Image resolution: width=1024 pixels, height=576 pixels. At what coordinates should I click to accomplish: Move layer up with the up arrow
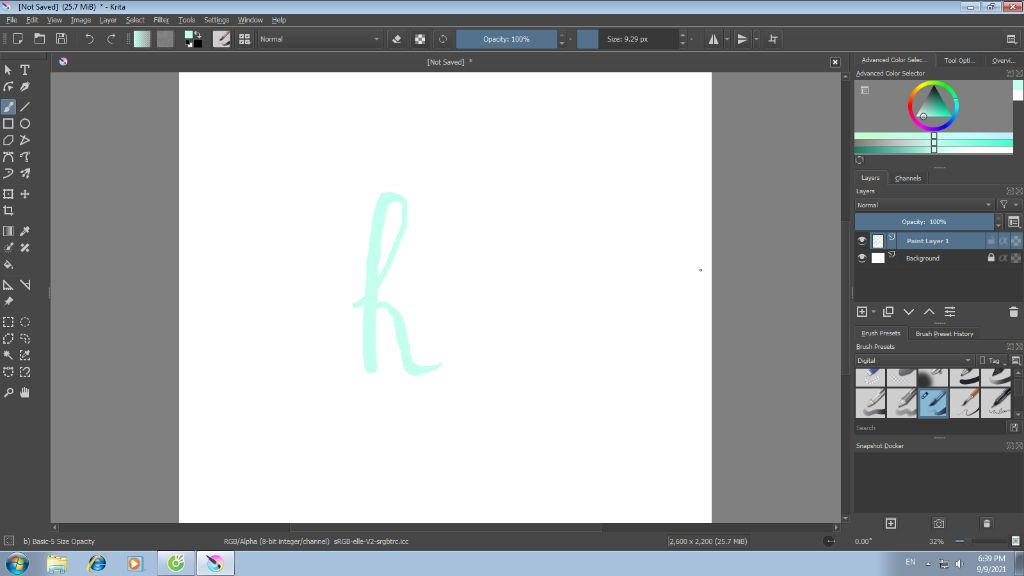click(x=929, y=312)
